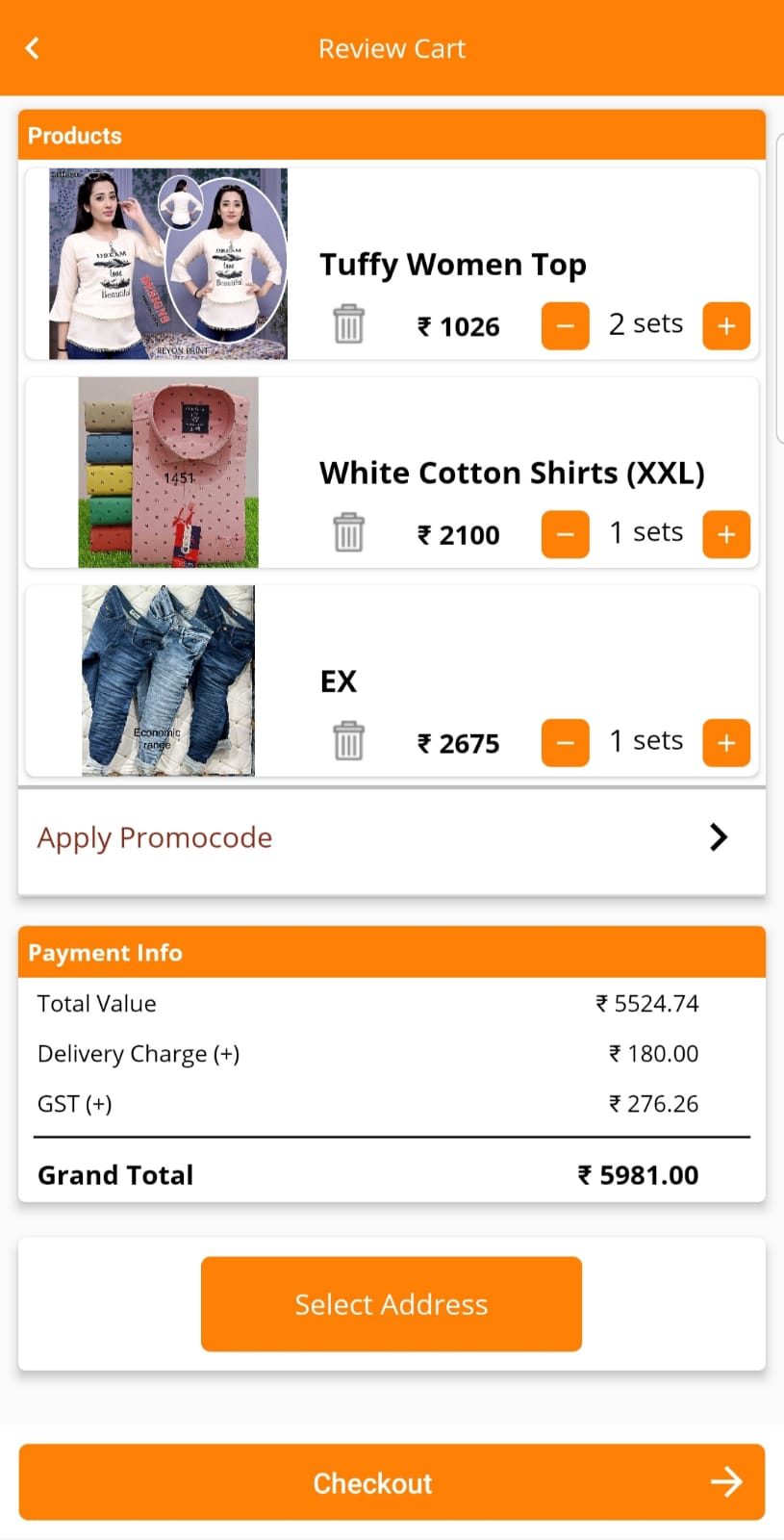View the Tuffy Women Top product image
The width and height of the screenshot is (784, 1540).
pos(168,264)
